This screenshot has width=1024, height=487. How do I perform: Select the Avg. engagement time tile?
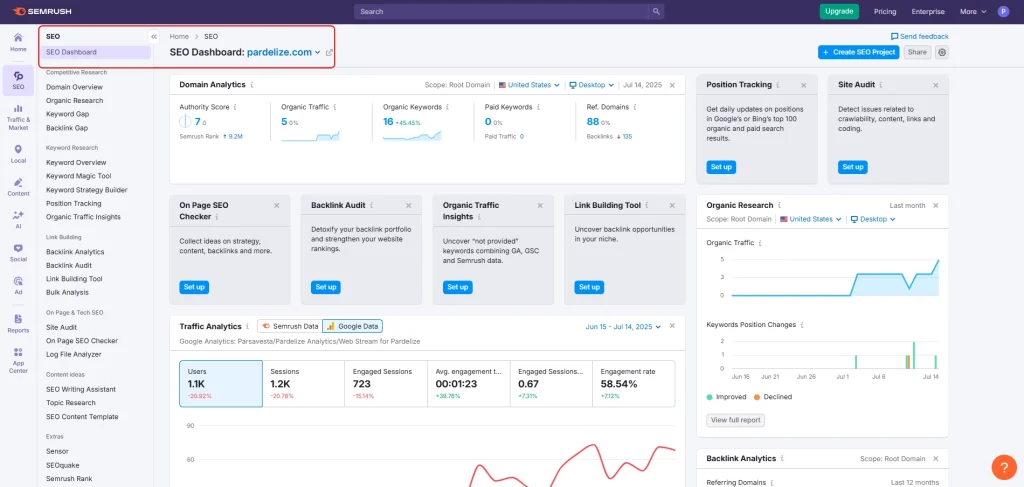coord(468,384)
